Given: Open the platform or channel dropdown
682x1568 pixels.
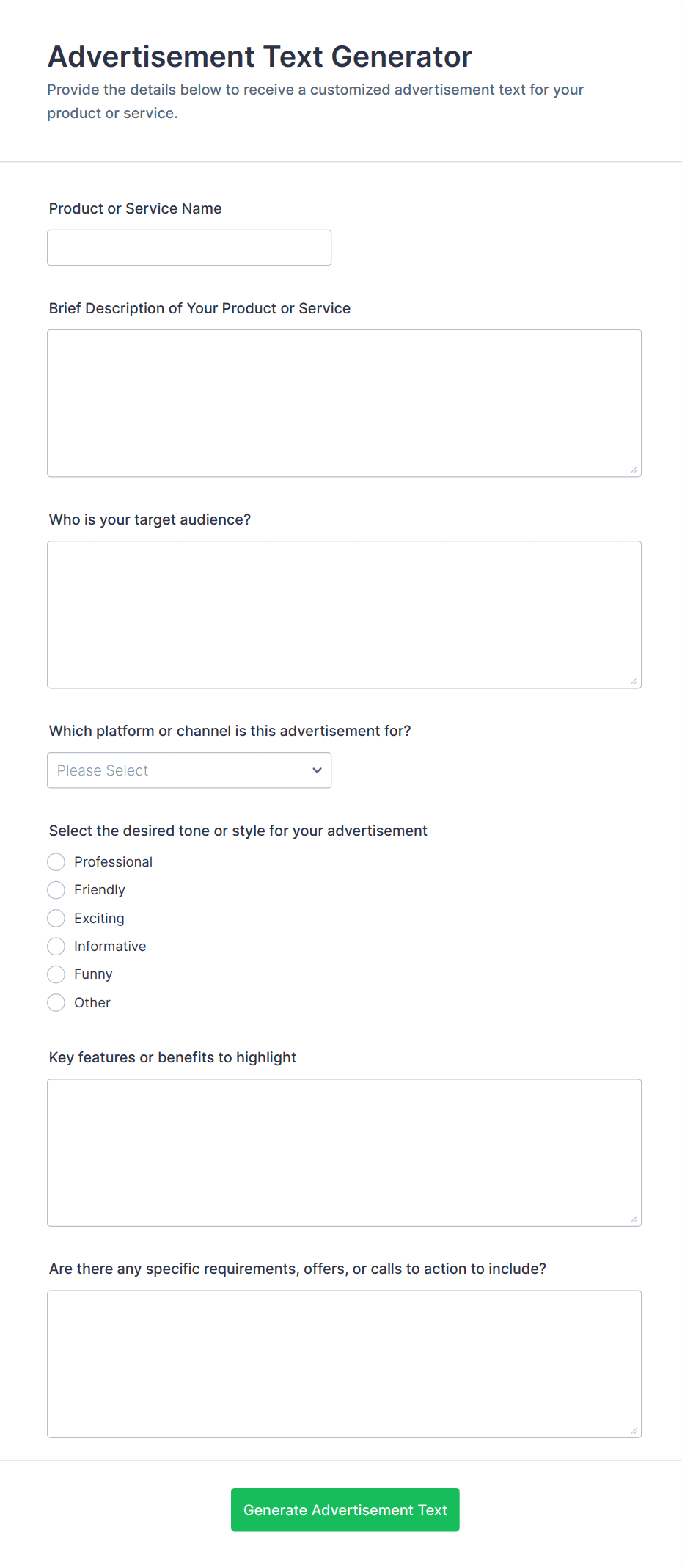Looking at the screenshot, I should click(189, 770).
